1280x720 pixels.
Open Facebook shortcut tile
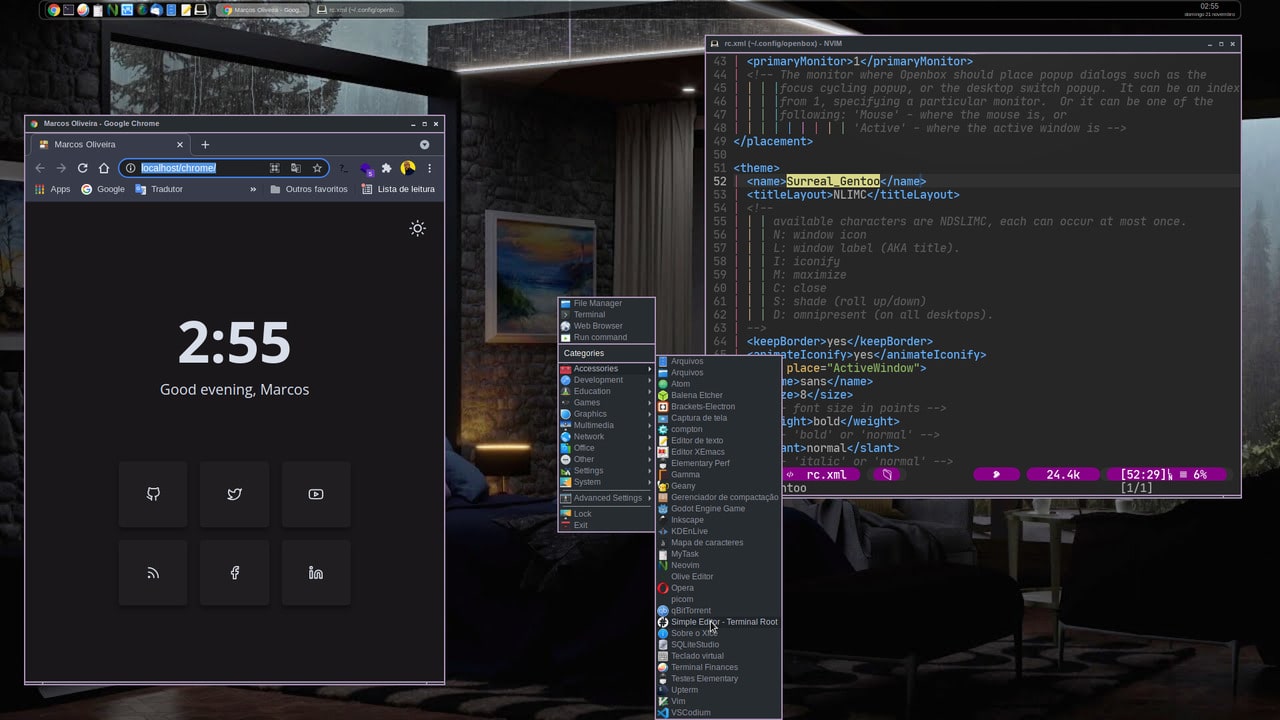pyautogui.click(x=234, y=573)
